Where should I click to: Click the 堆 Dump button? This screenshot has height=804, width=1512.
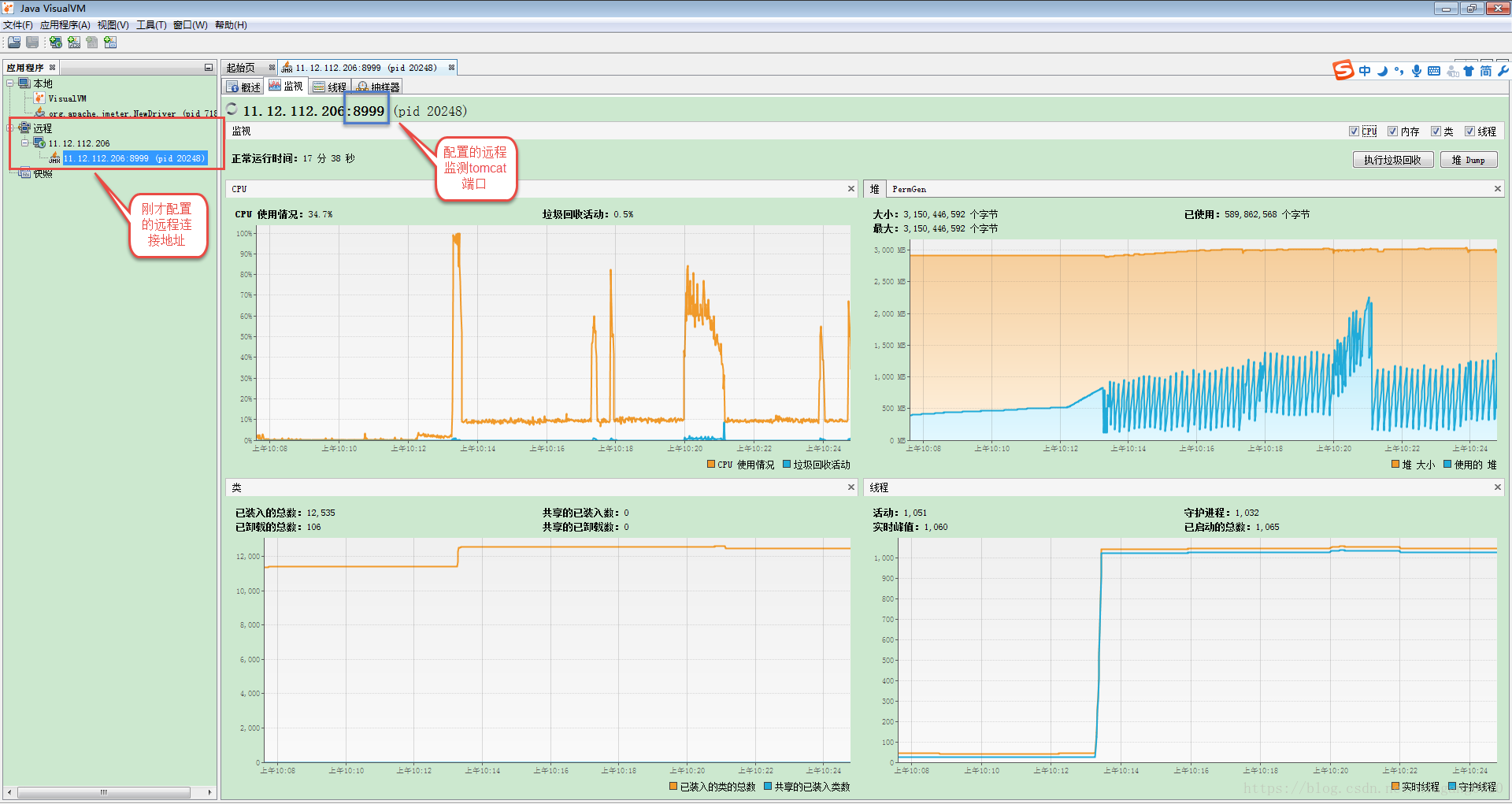[1469, 160]
